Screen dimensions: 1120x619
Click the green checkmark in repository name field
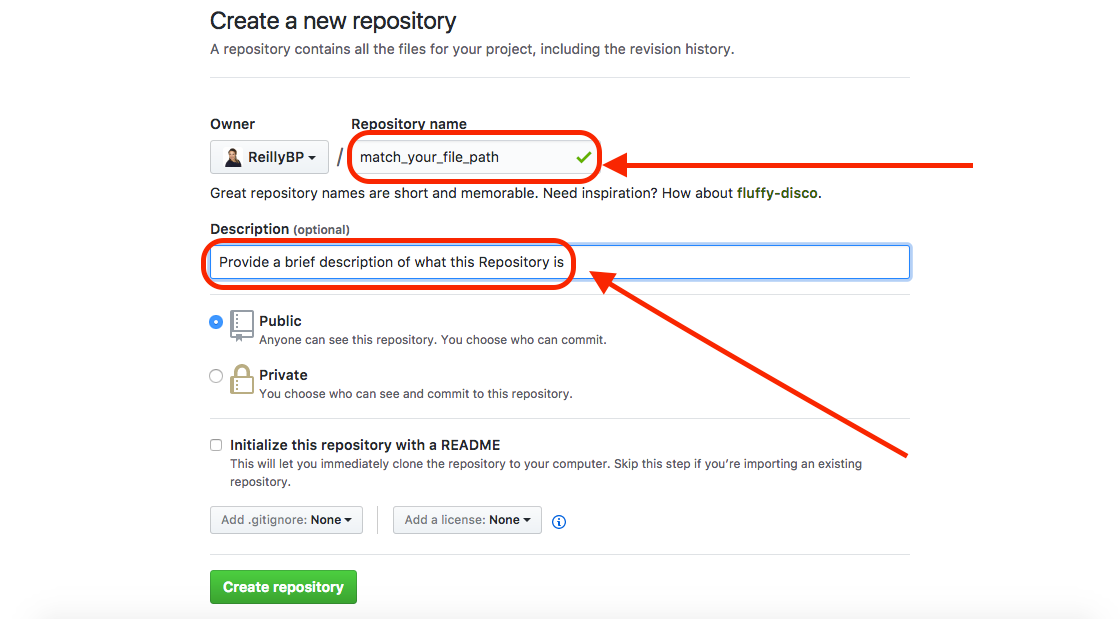point(583,157)
